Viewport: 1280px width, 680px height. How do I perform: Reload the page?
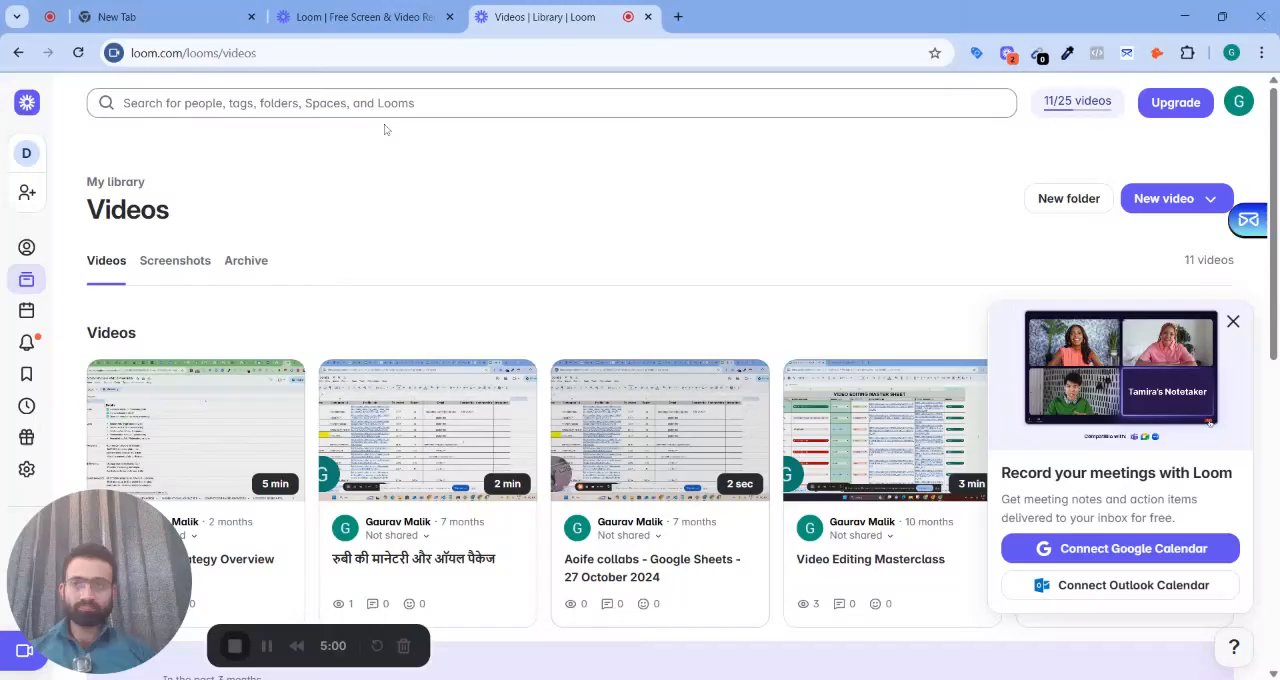click(78, 53)
